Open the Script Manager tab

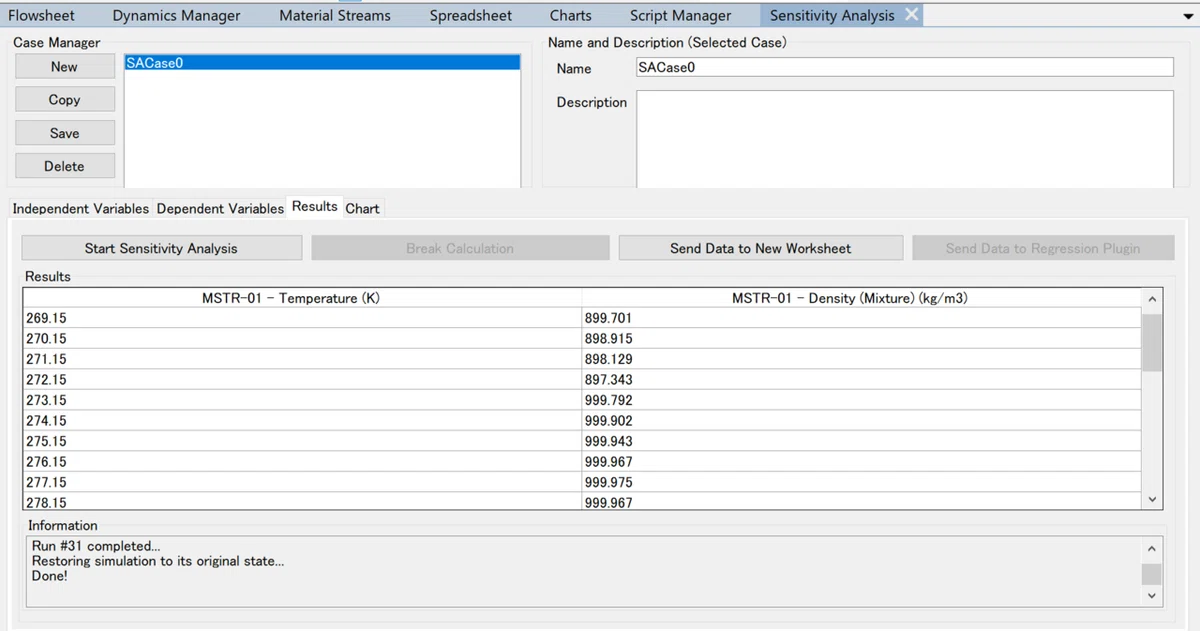pos(681,16)
